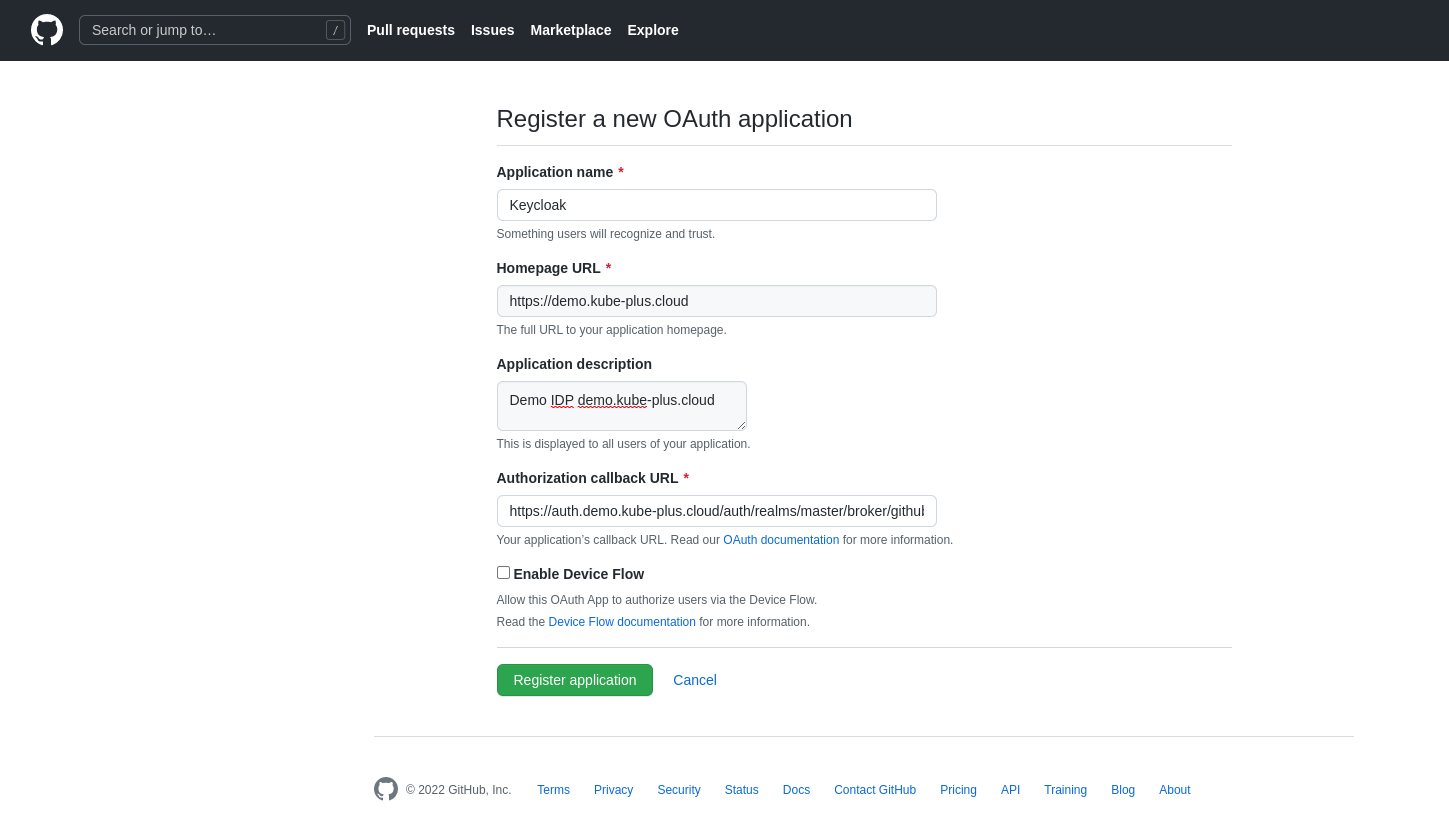
Task: Click the text 'The full URL to your application homepage.'
Action: tap(612, 330)
